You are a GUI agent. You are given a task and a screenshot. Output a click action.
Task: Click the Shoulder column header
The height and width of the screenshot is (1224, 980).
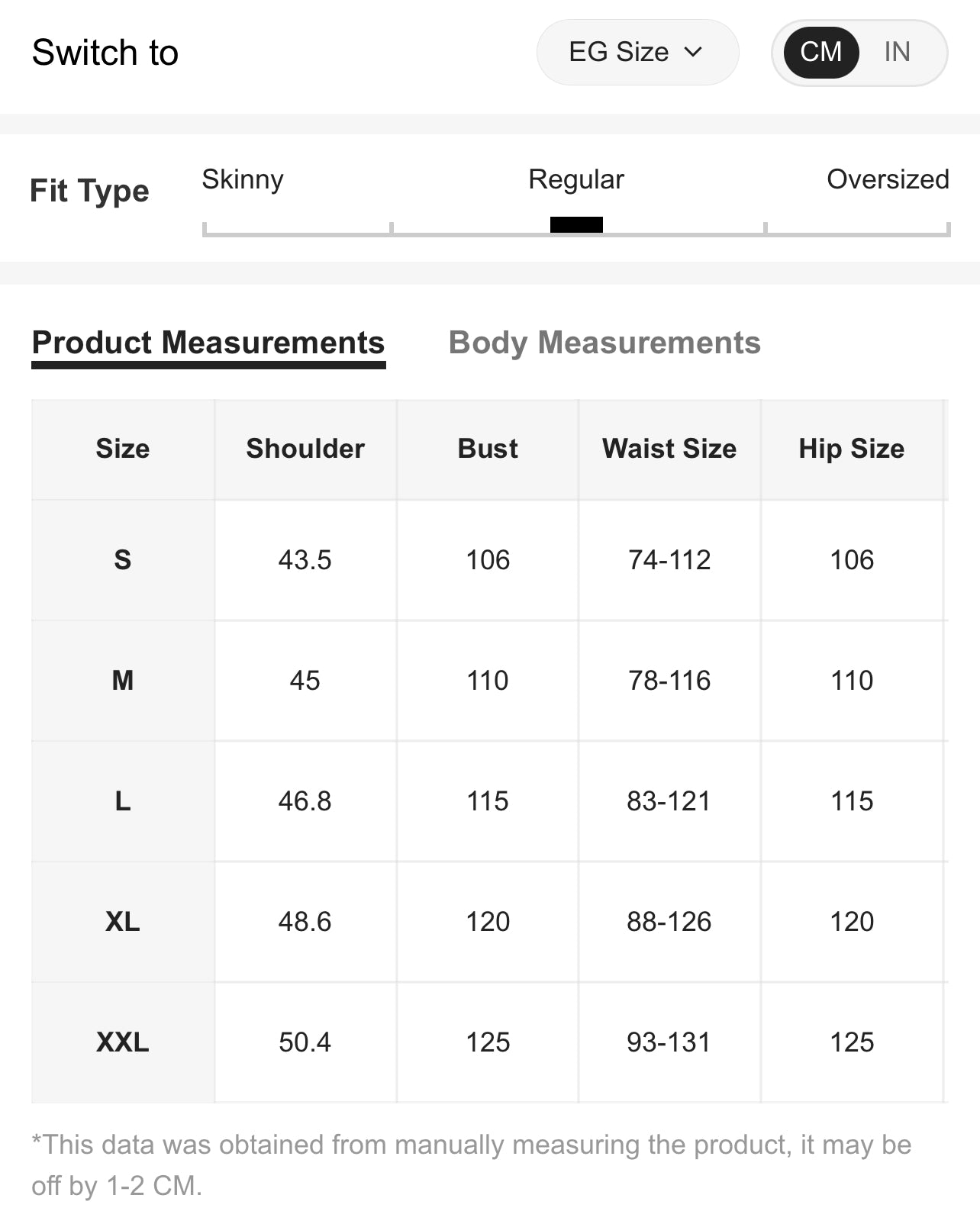[305, 449]
